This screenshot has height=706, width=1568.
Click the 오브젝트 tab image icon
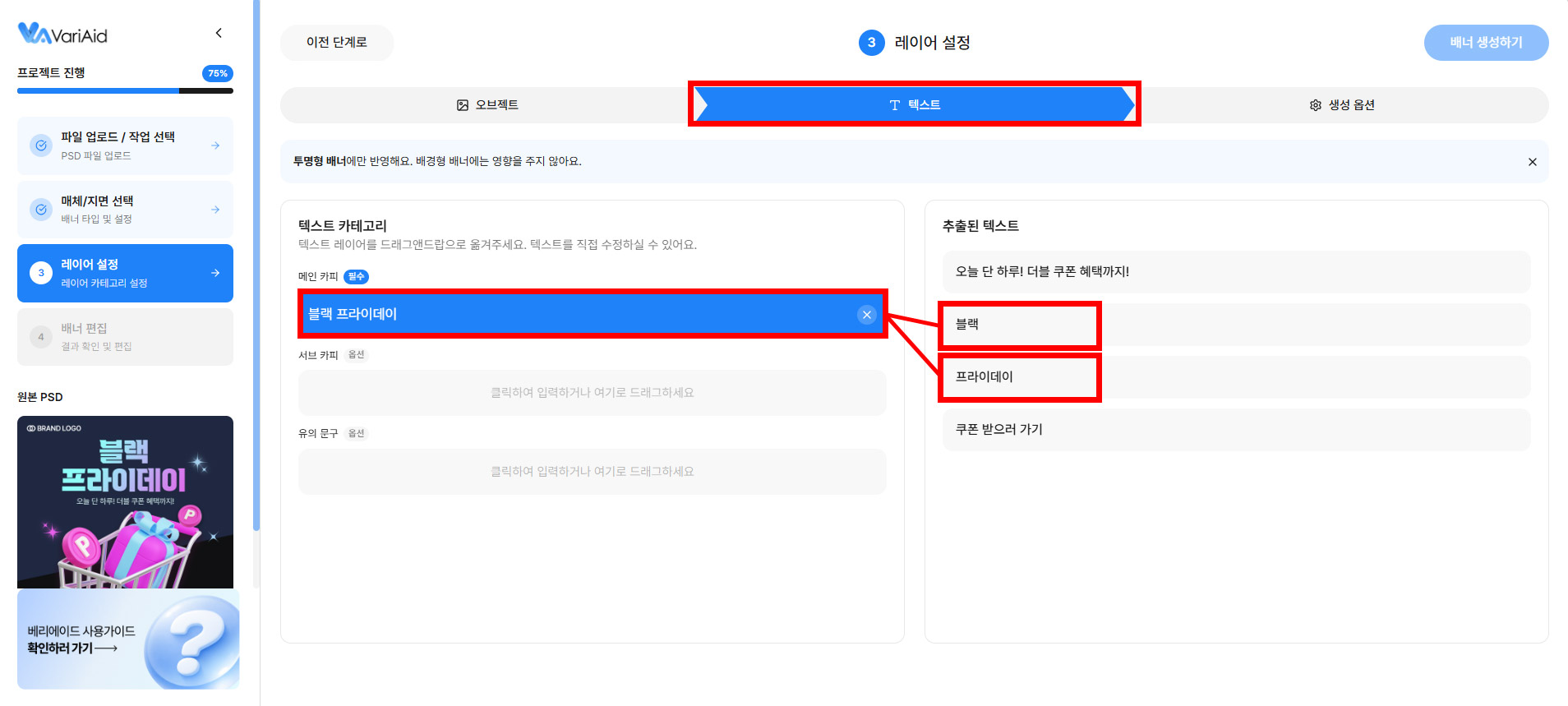[463, 105]
